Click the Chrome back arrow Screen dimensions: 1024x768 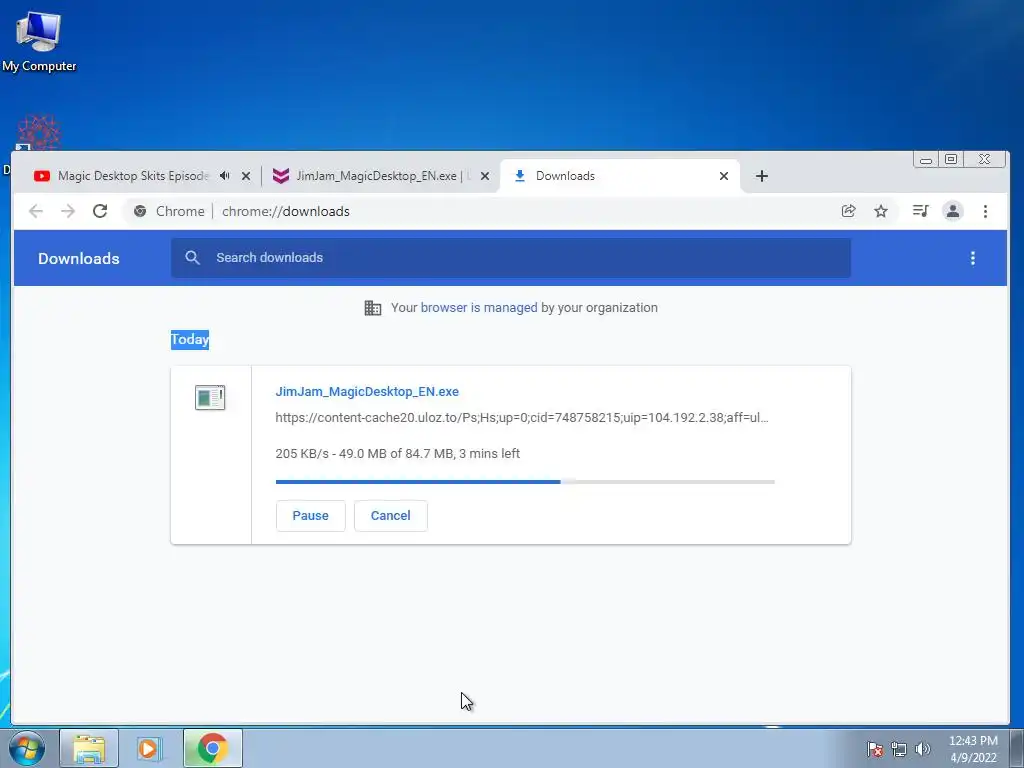click(36, 211)
